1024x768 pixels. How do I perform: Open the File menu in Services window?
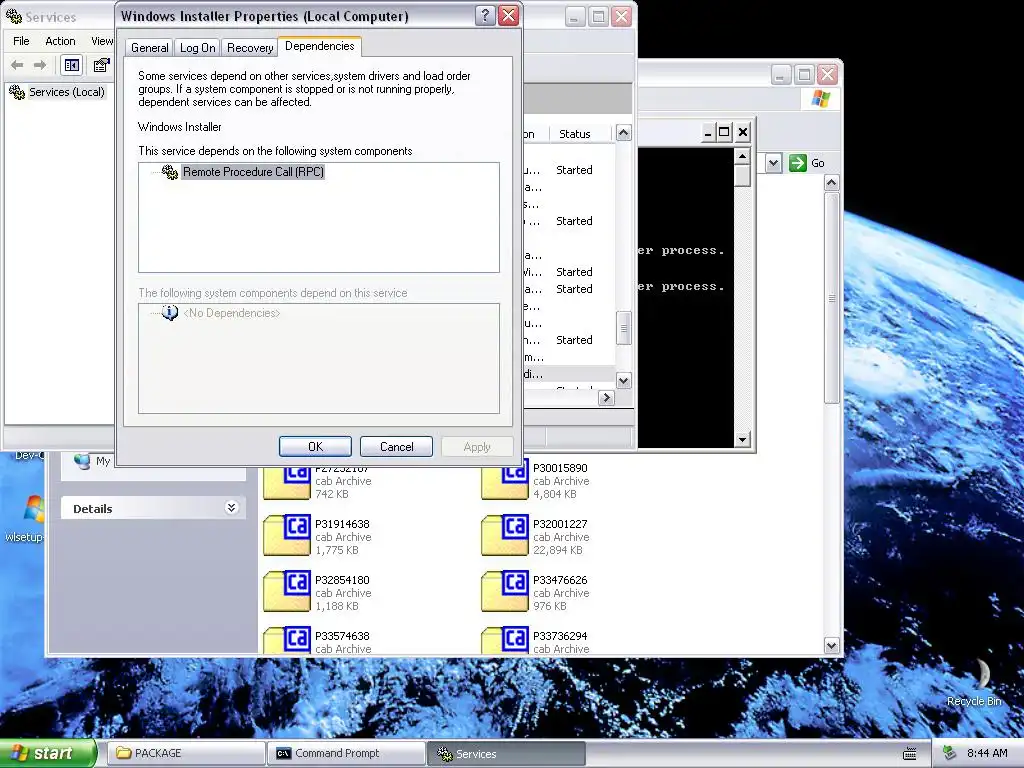coord(21,40)
